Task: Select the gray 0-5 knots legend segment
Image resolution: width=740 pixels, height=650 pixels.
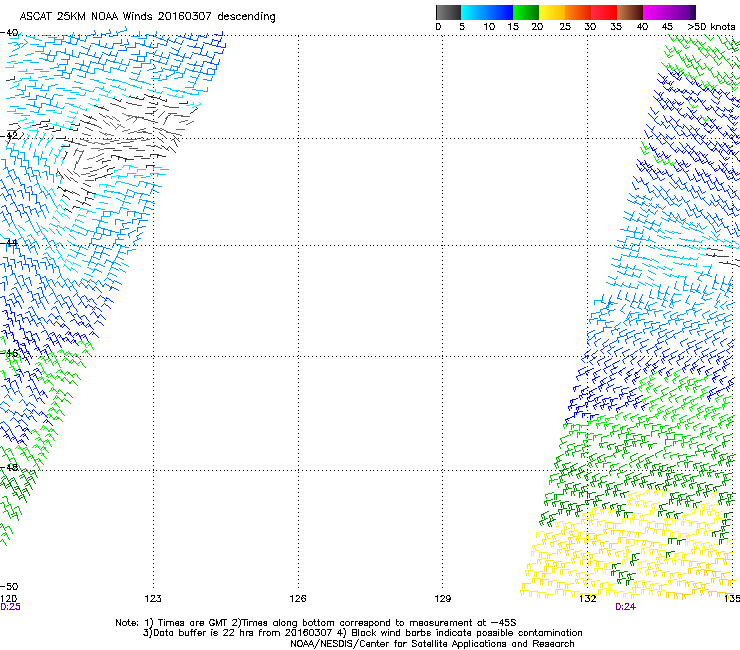Action: pyautogui.click(x=448, y=12)
